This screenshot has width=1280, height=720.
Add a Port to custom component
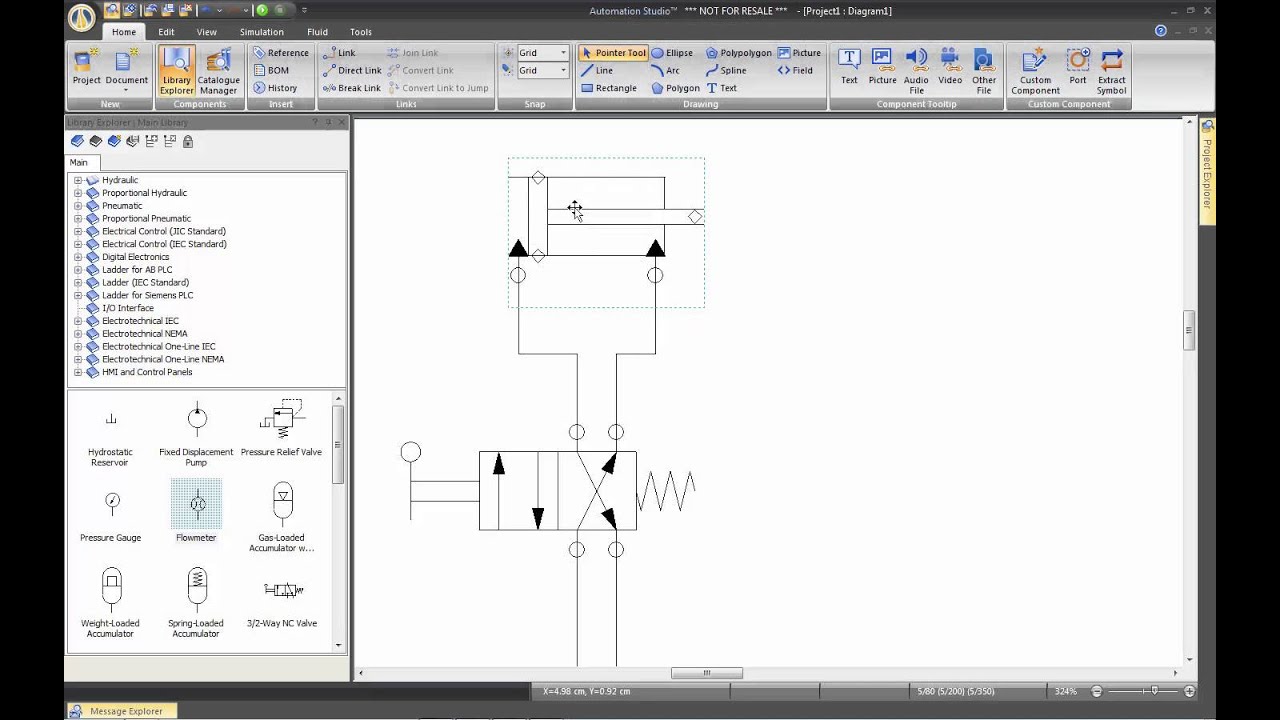click(1078, 68)
